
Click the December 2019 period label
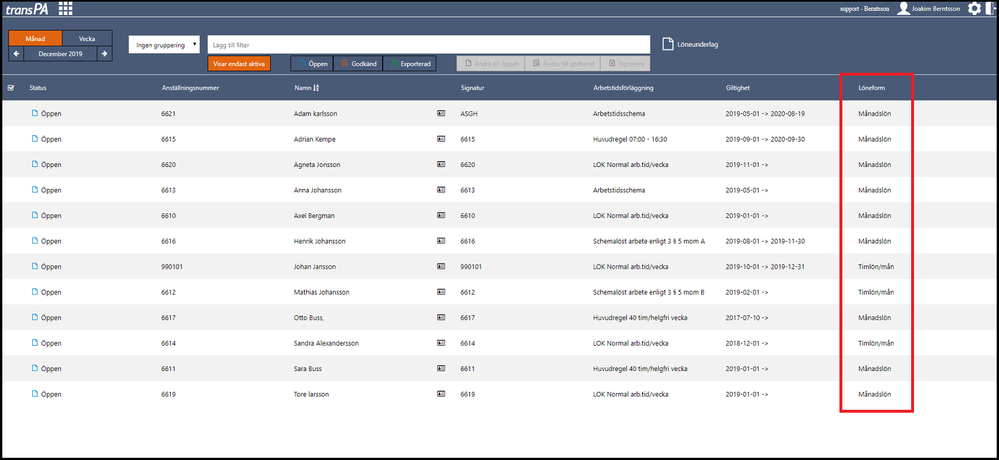[x=61, y=54]
